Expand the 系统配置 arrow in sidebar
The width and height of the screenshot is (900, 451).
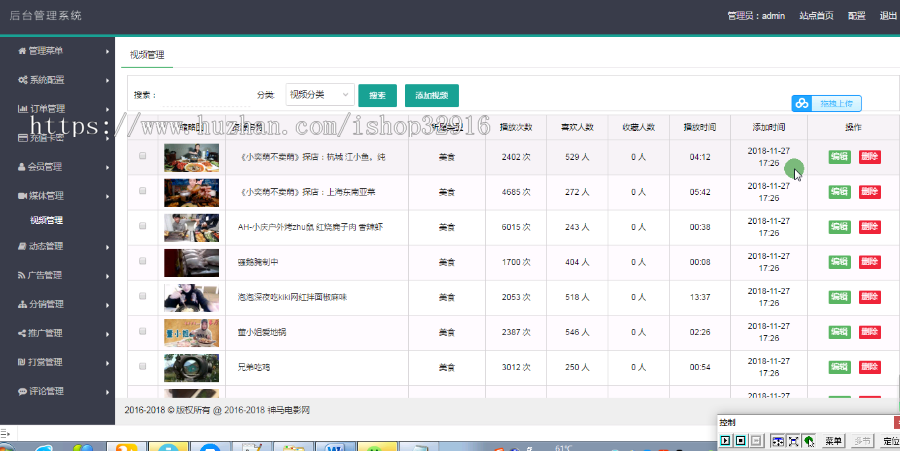(107, 80)
